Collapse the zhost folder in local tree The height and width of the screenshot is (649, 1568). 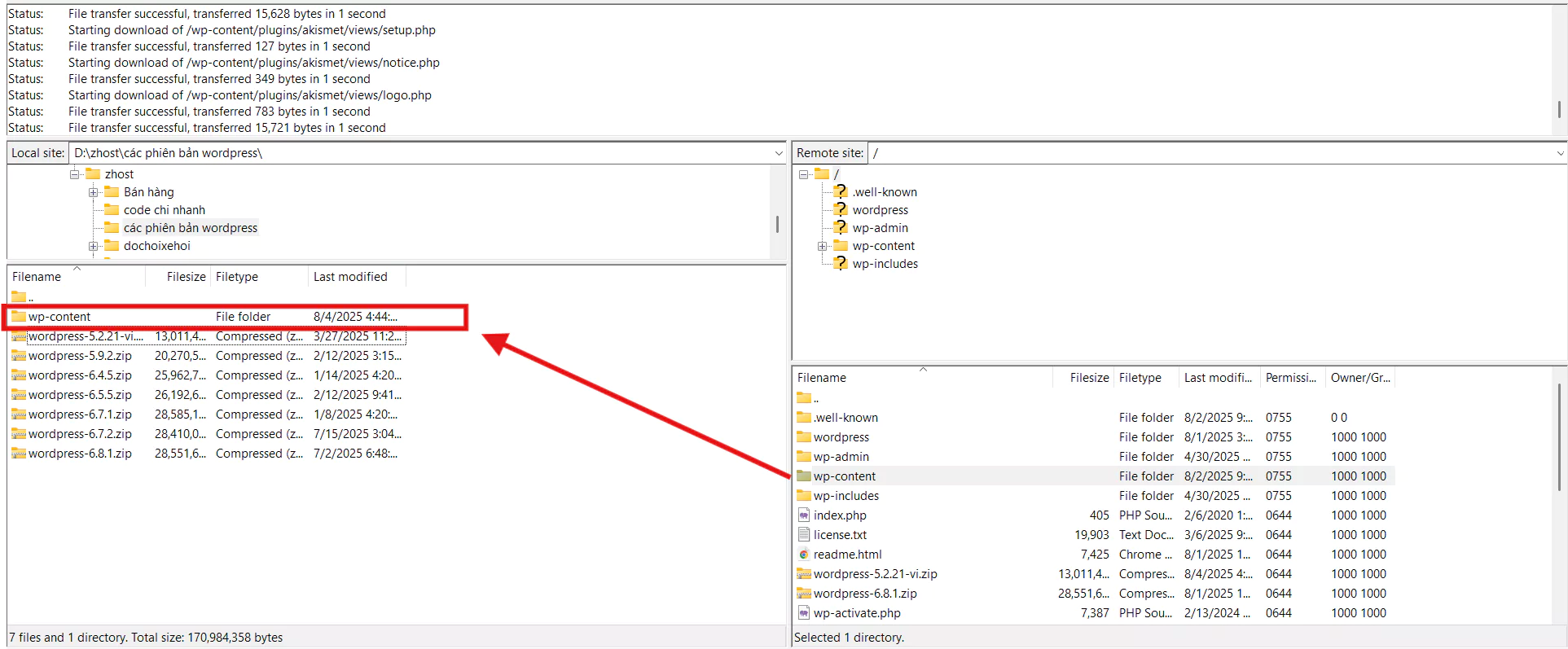(74, 174)
